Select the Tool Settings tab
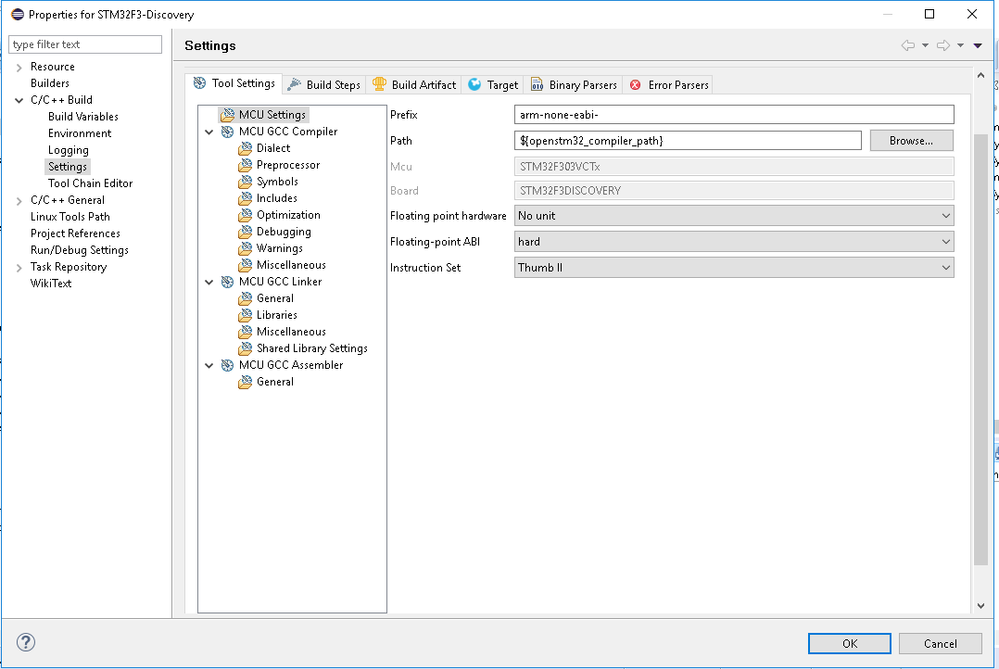Screen dimensions: 999x669 click(234, 83)
